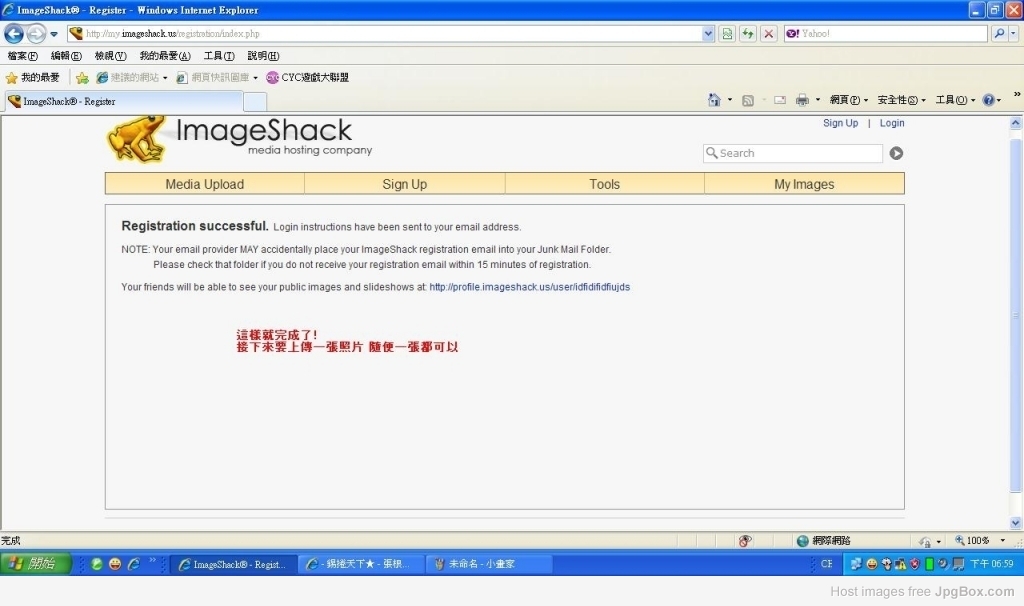Click the IE back navigation button
Viewport: 1024px width, 606px height.
tap(14, 34)
